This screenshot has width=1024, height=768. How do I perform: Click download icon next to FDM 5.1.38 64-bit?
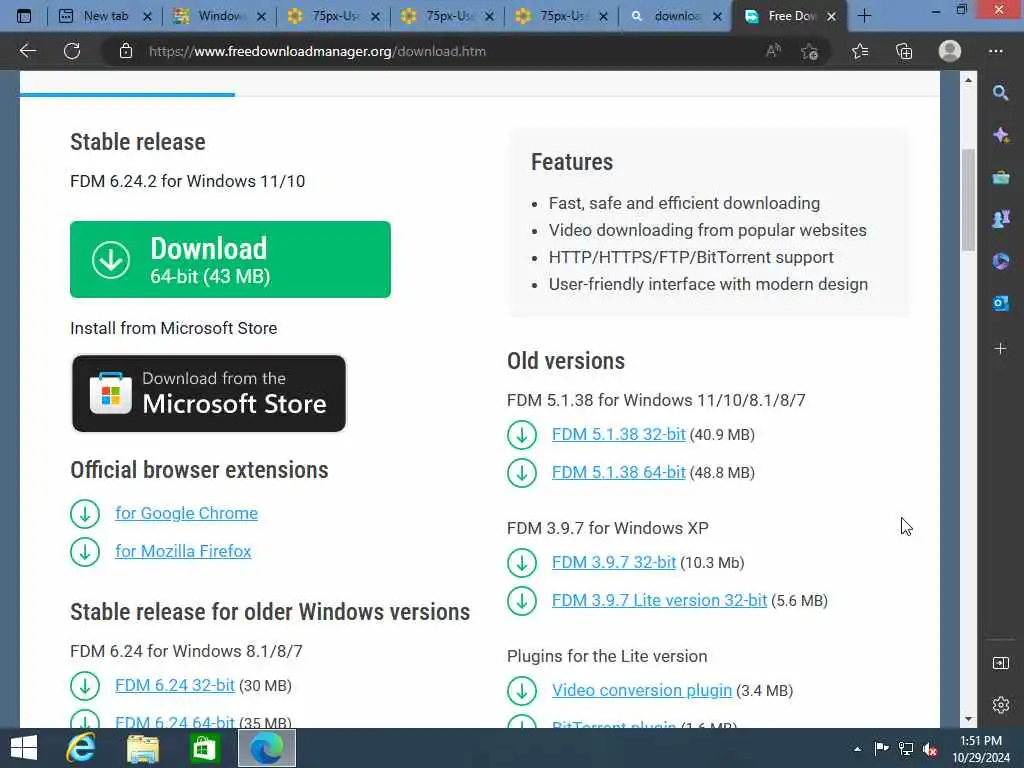click(x=522, y=473)
